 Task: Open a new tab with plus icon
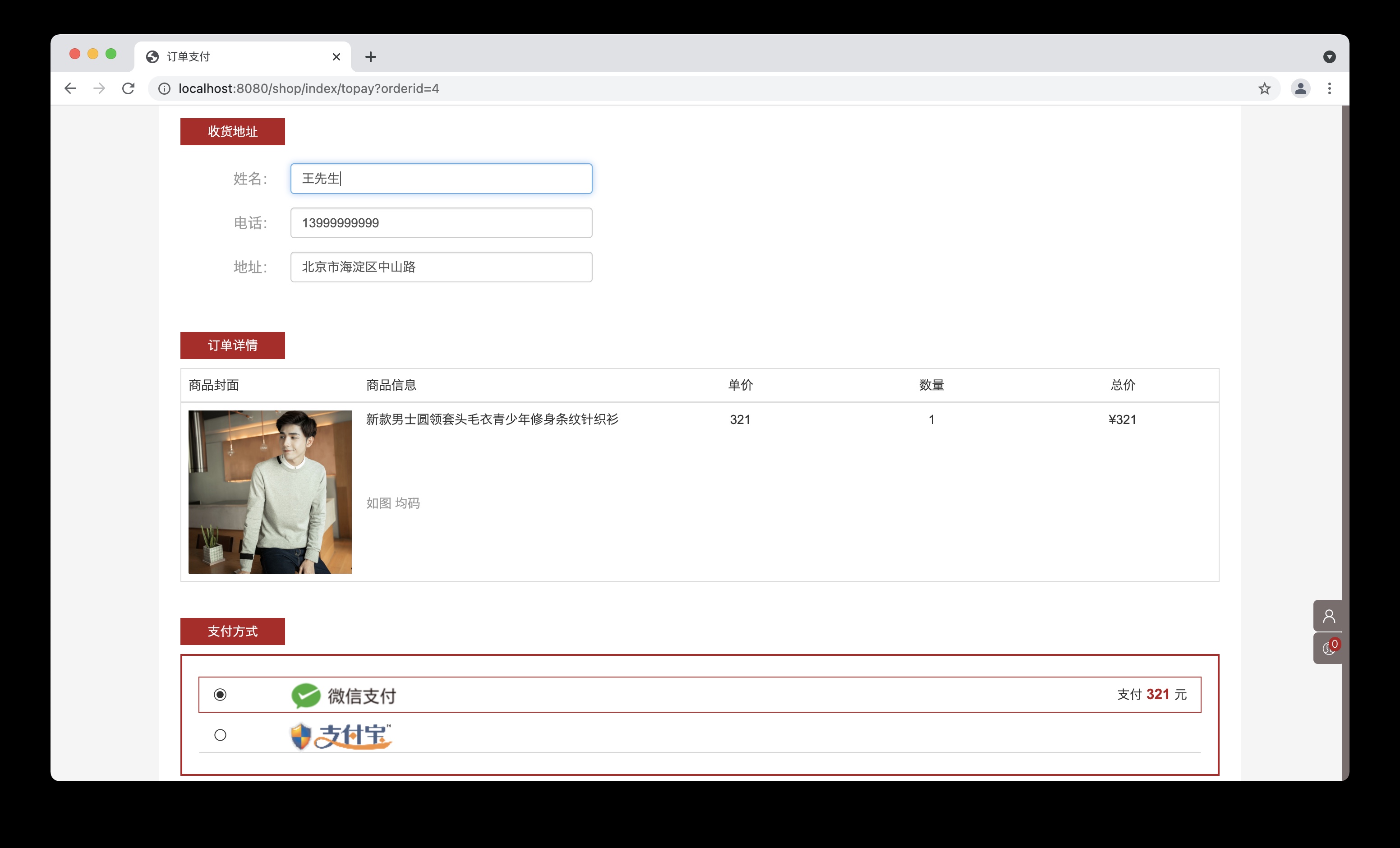(x=370, y=57)
